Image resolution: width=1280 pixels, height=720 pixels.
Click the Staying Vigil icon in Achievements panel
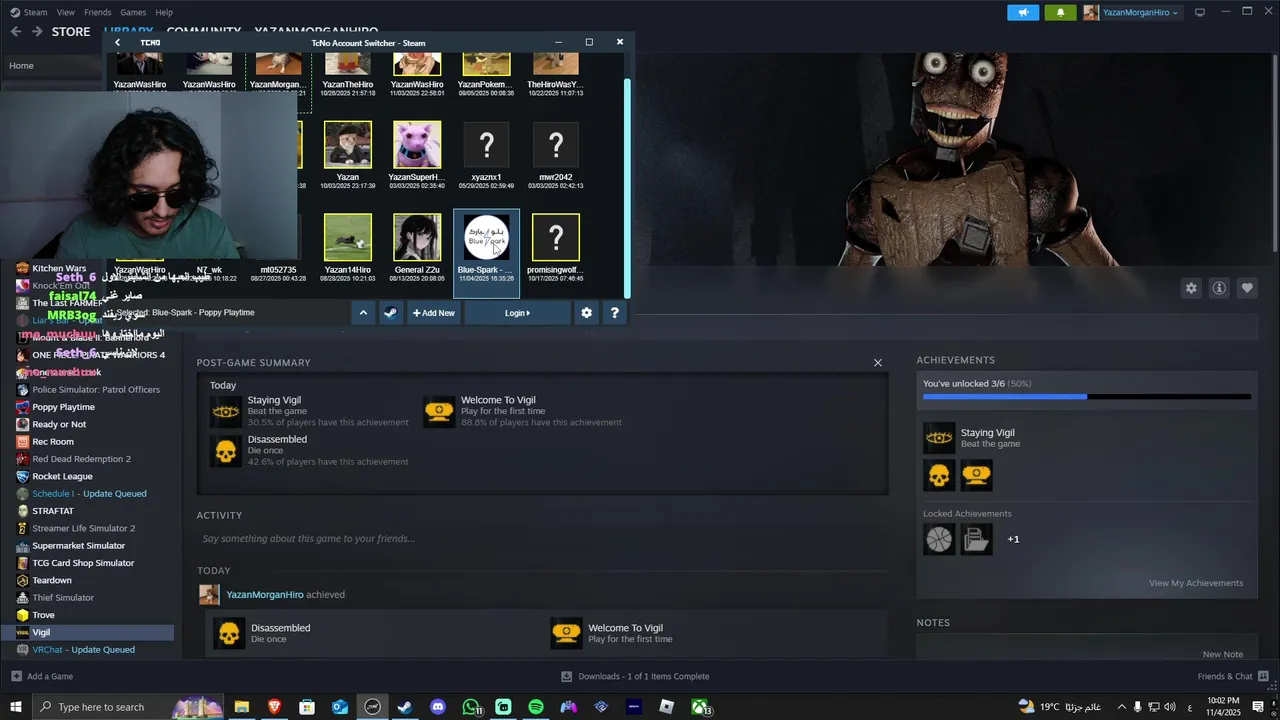coord(939,438)
